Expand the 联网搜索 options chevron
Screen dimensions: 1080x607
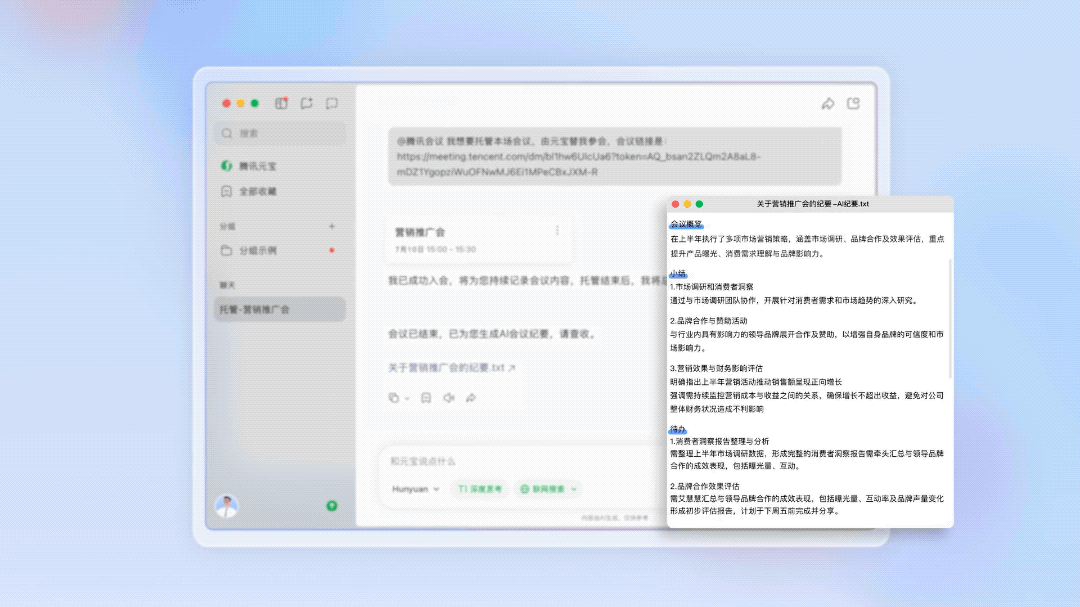[573, 489]
